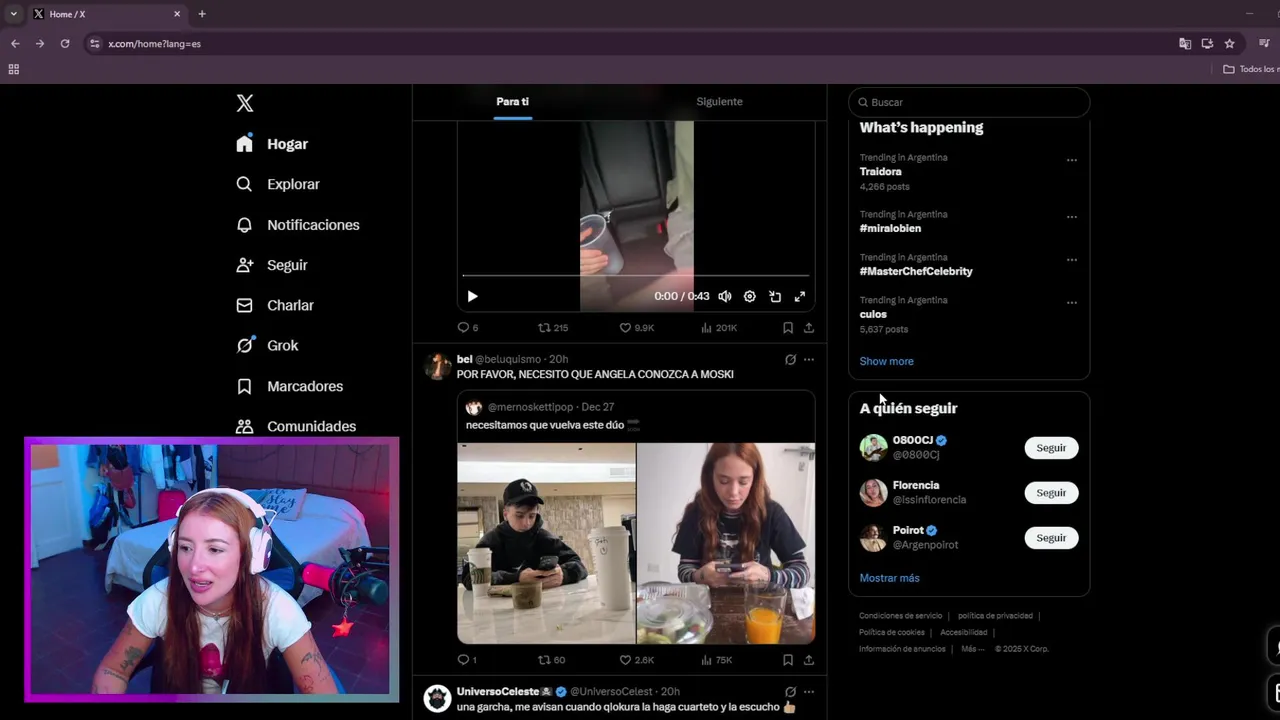Go to Hogar home page
This screenshot has width=1280, height=720.
pos(272,144)
